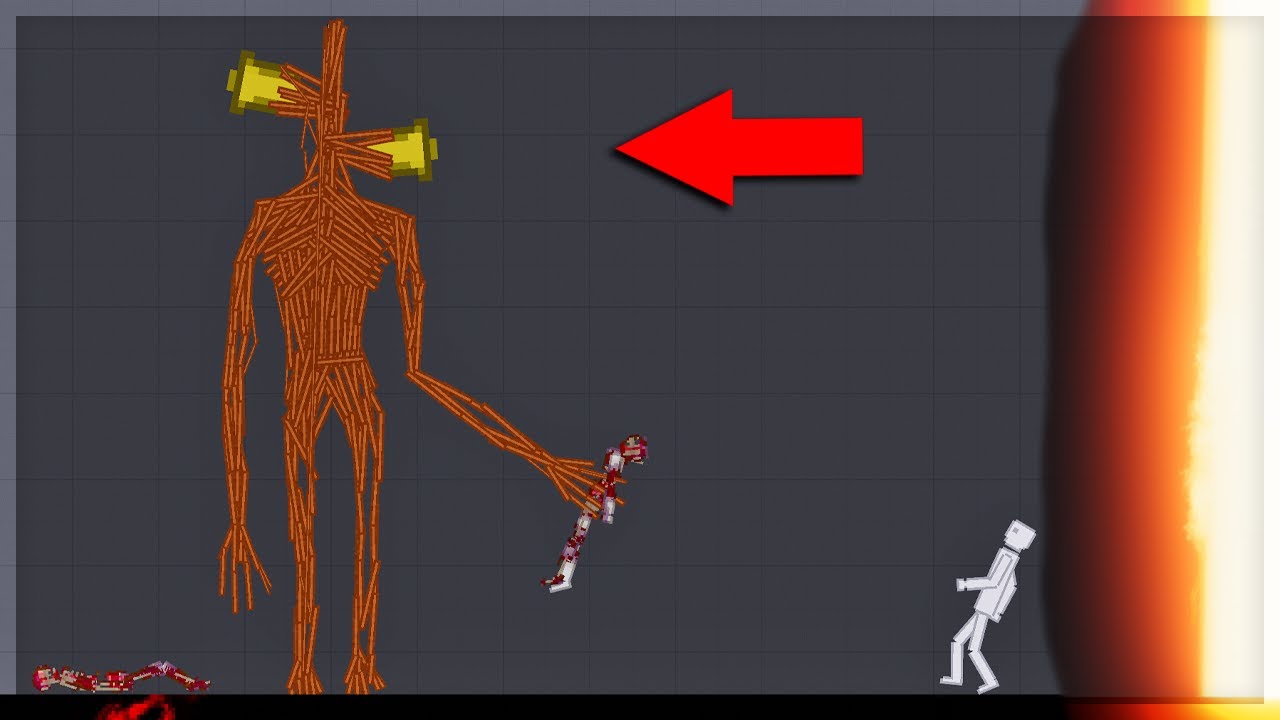Select the bloody ragdoll lying on the ground
1280x720 pixels.
point(120,678)
